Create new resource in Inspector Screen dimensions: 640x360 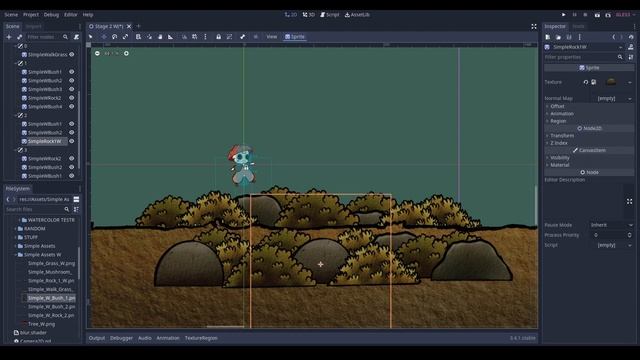[x=548, y=37]
